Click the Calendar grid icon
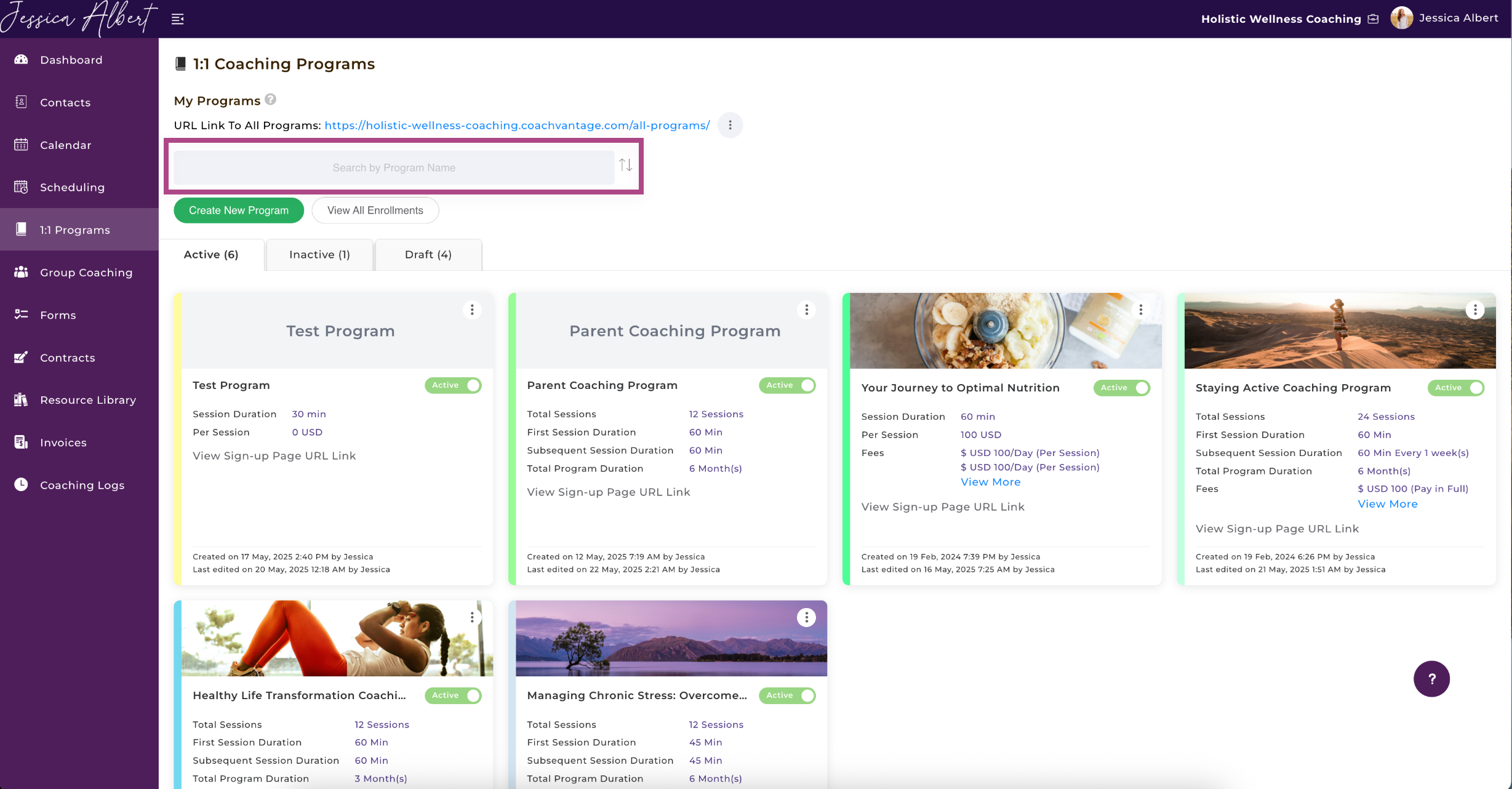 pyautogui.click(x=21, y=144)
